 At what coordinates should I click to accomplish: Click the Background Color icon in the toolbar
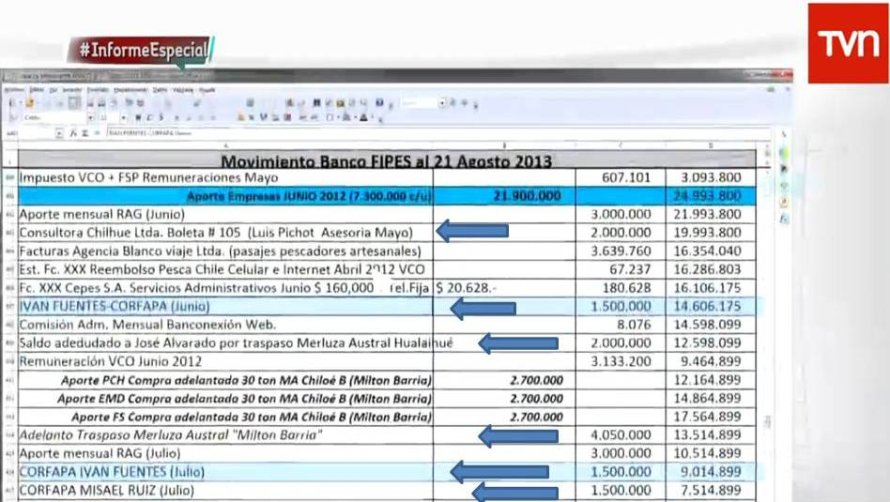[346, 118]
